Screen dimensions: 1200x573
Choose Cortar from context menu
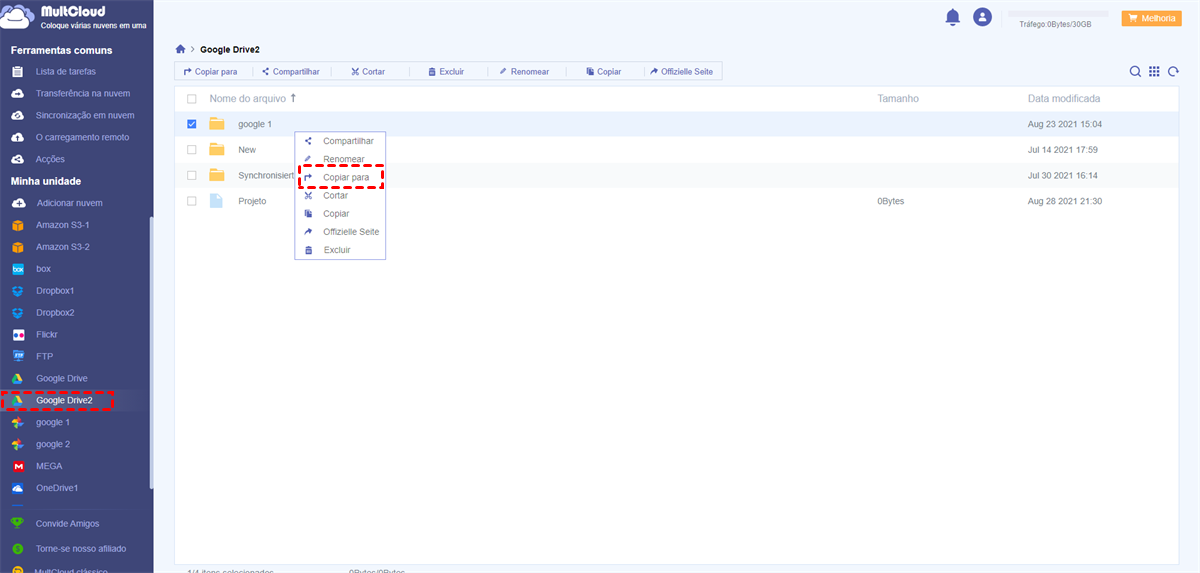click(340, 195)
